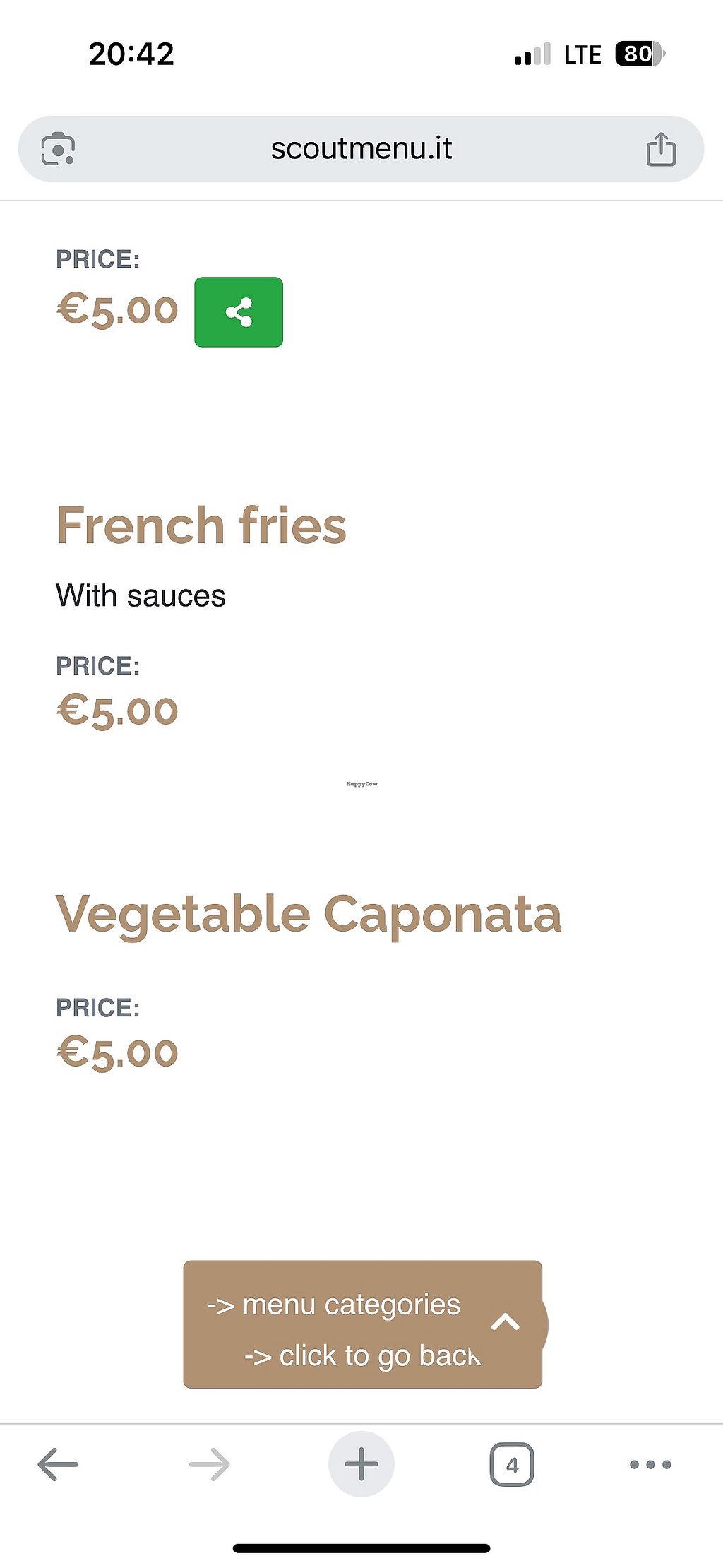The height and width of the screenshot is (1568, 723).
Task: Expand menu categories with the chevron
Action: click(x=506, y=1321)
